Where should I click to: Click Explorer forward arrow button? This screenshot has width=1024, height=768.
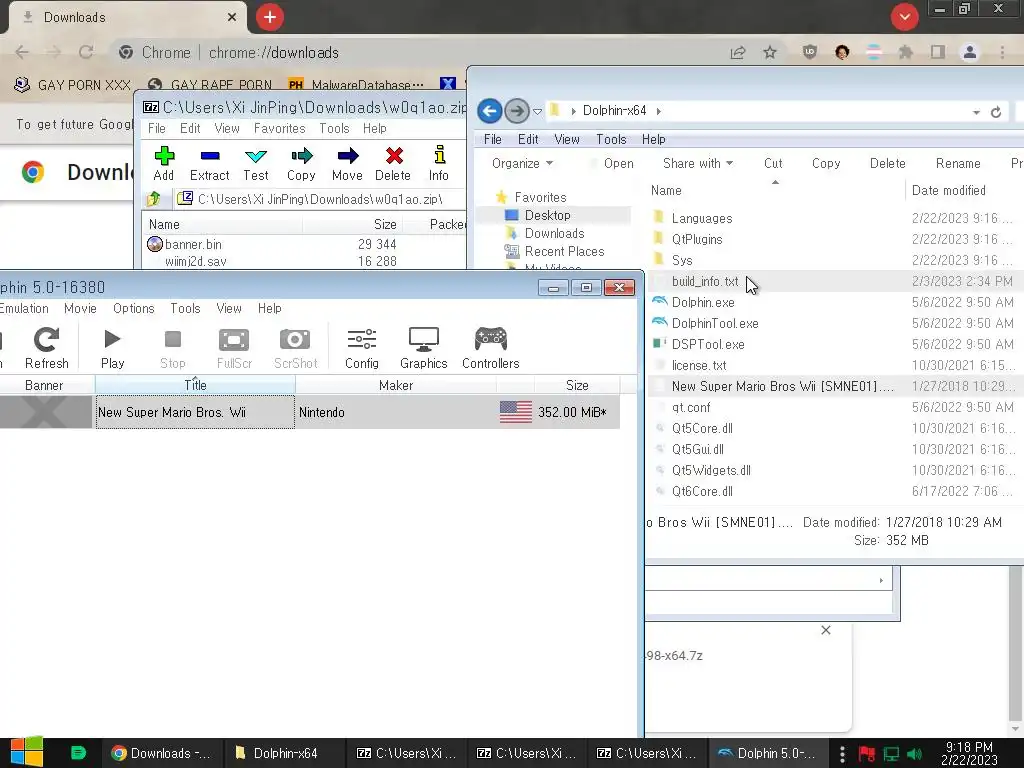pos(517,110)
